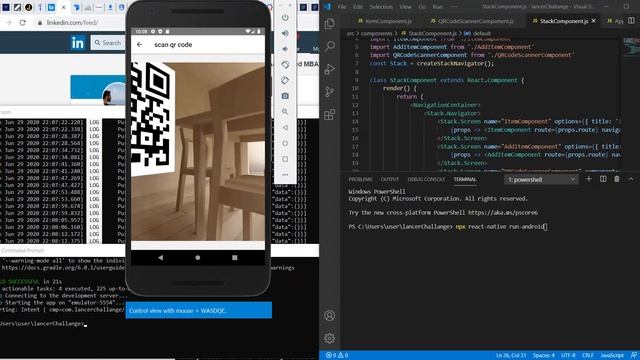Click the VS Code terminal command line
640x360 pixels.
[448, 227]
